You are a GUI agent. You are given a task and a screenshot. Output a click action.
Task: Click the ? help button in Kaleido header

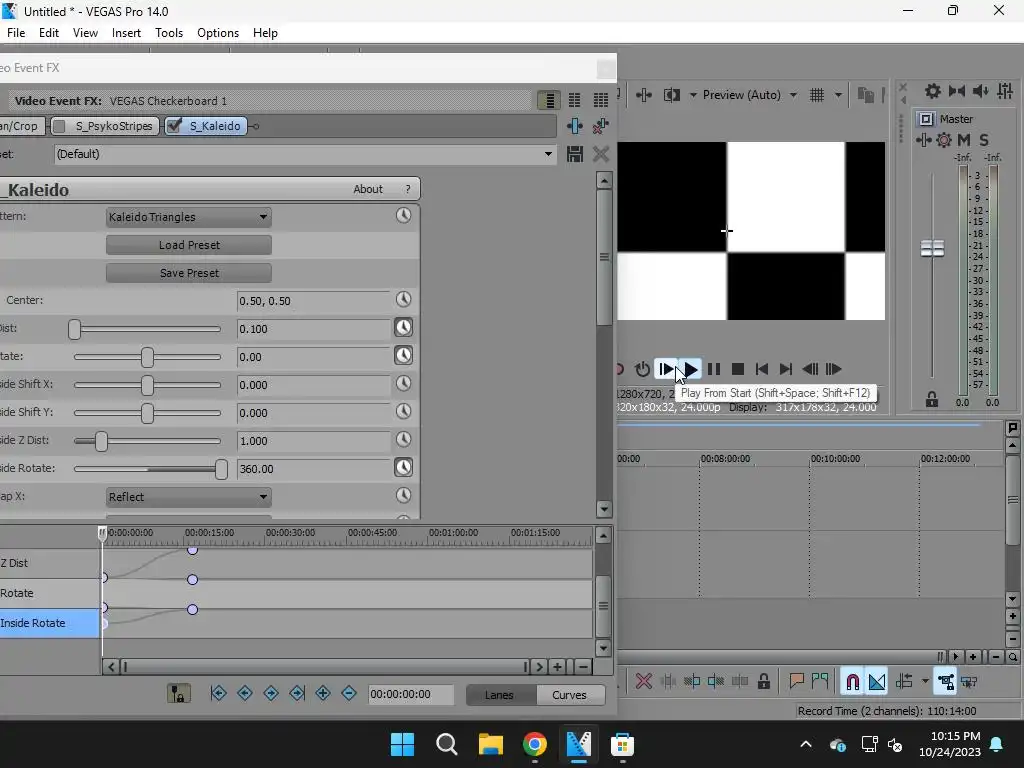[408, 189]
